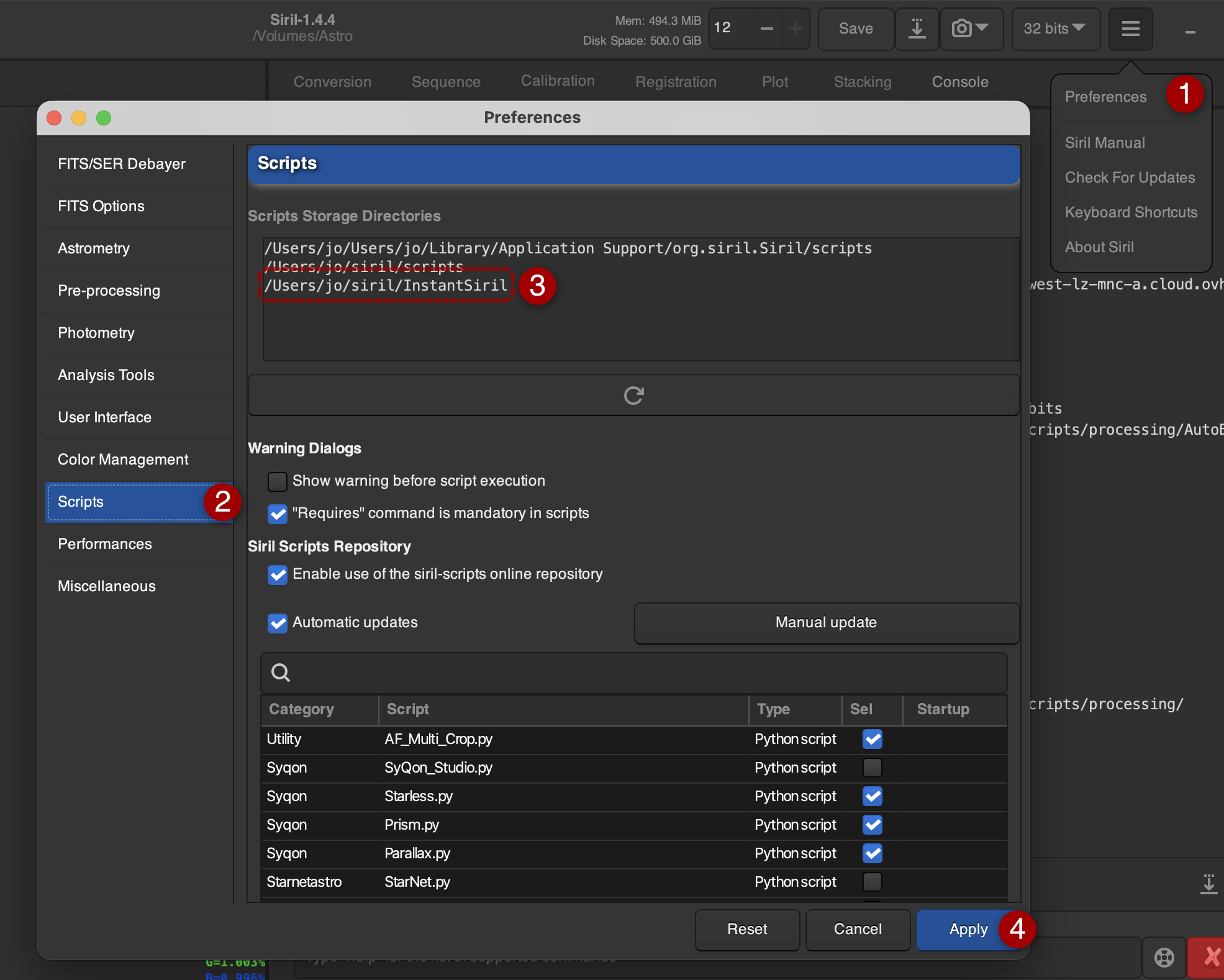Screen dimensions: 1224x980
Task: Open FITS Options preferences section
Action: [x=139, y=206]
